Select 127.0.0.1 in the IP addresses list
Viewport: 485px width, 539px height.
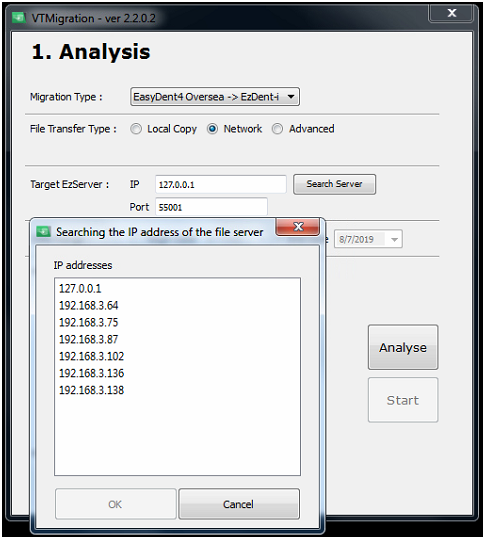click(x=80, y=288)
